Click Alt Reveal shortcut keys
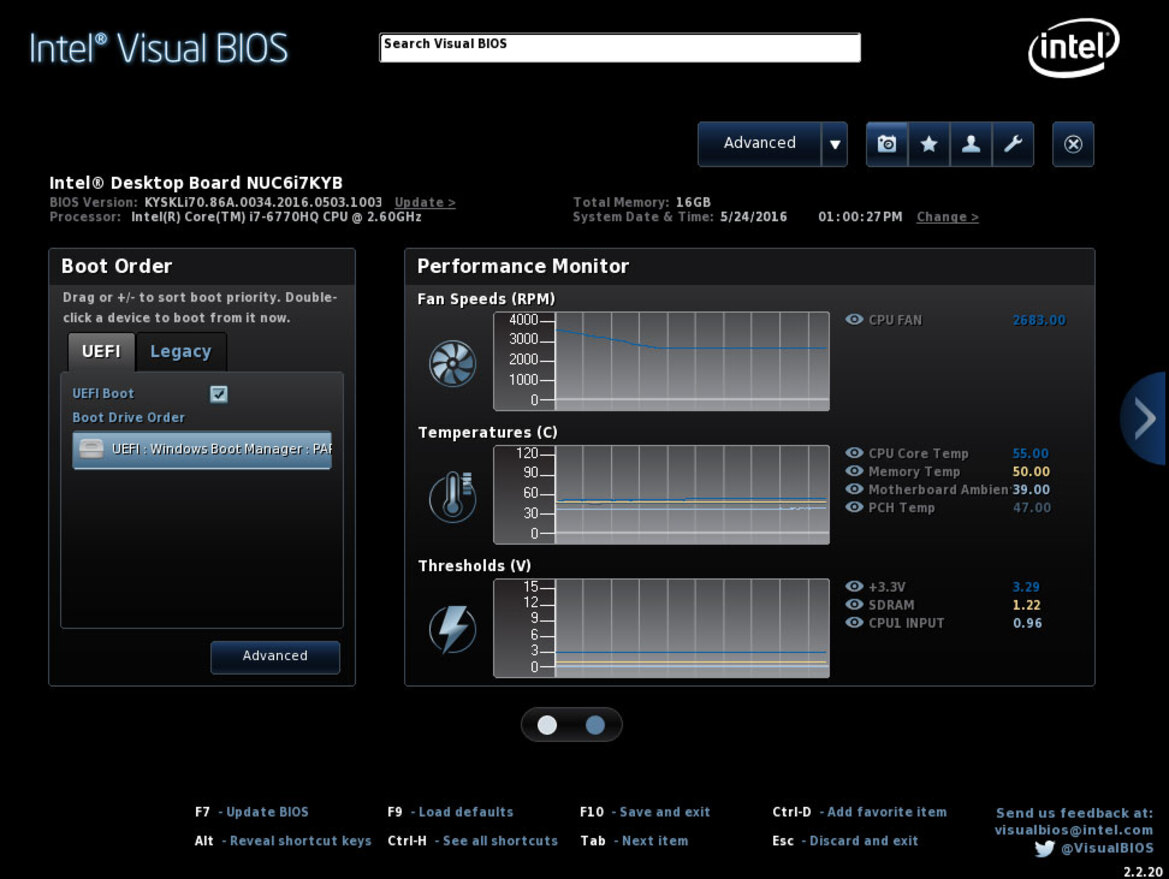This screenshot has width=1169, height=879. pos(283,841)
